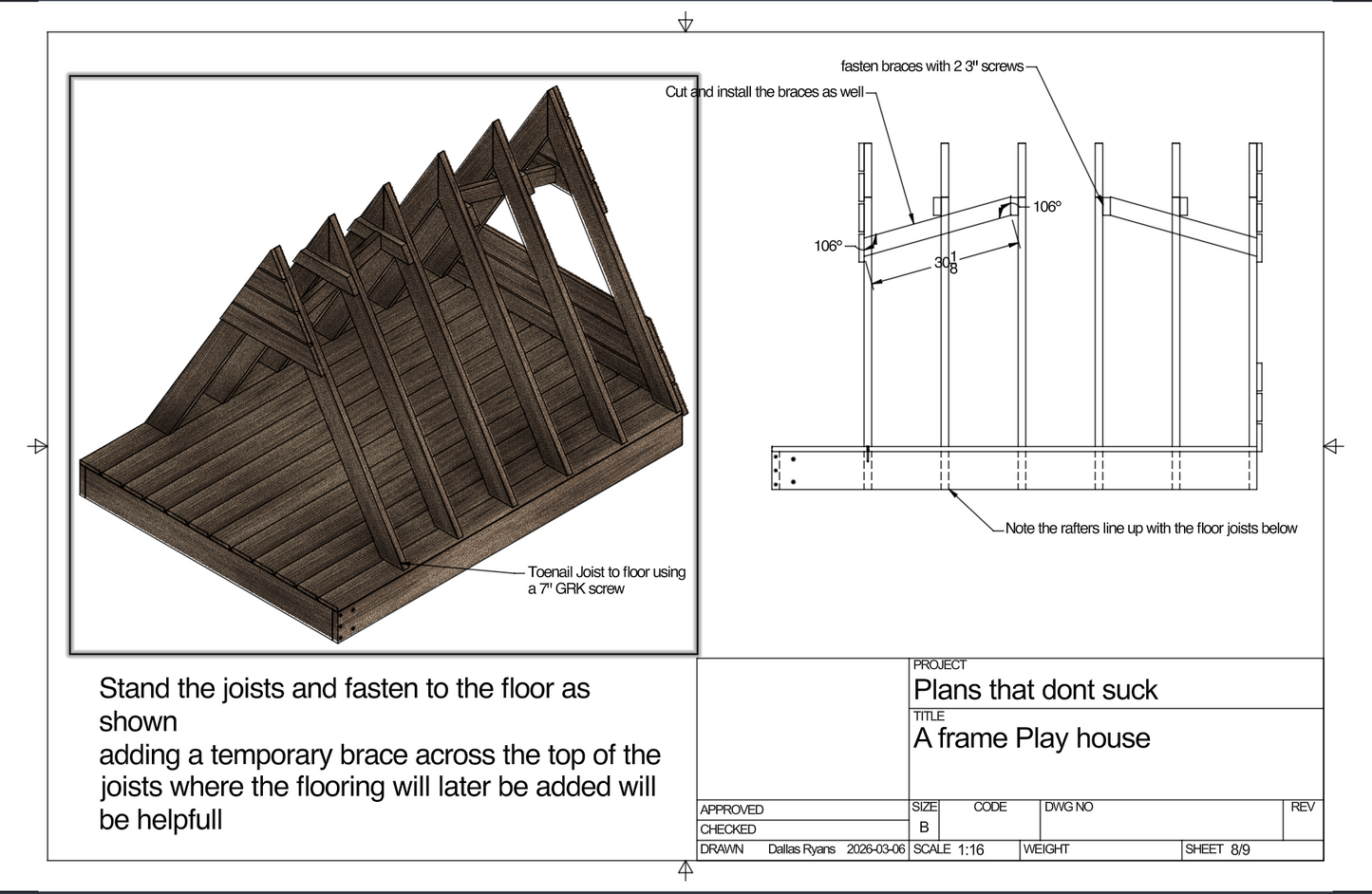Click the drafter name 'Dallas Ryans'

click(x=801, y=849)
